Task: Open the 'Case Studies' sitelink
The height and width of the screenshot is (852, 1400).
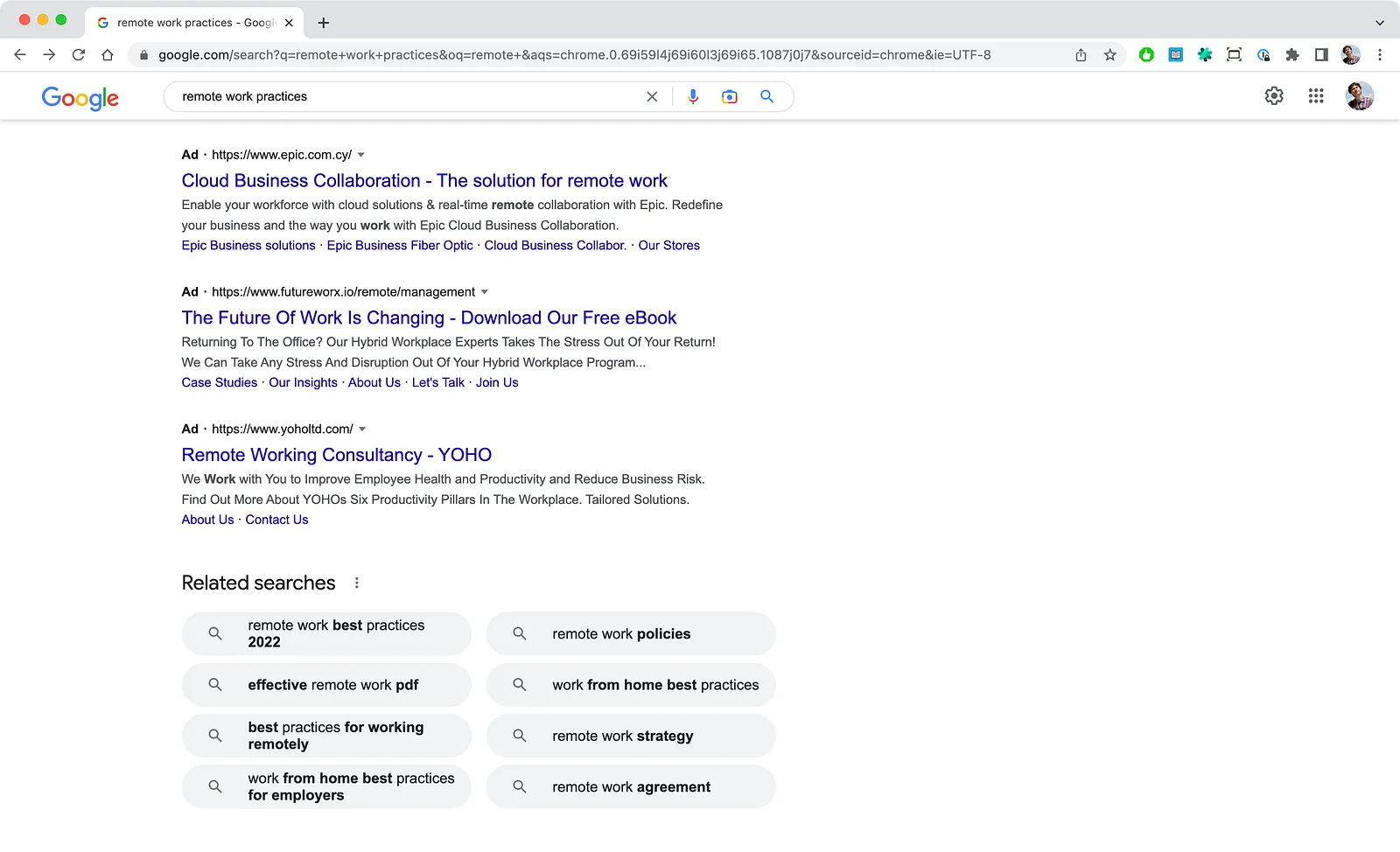Action: click(x=220, y=383)
